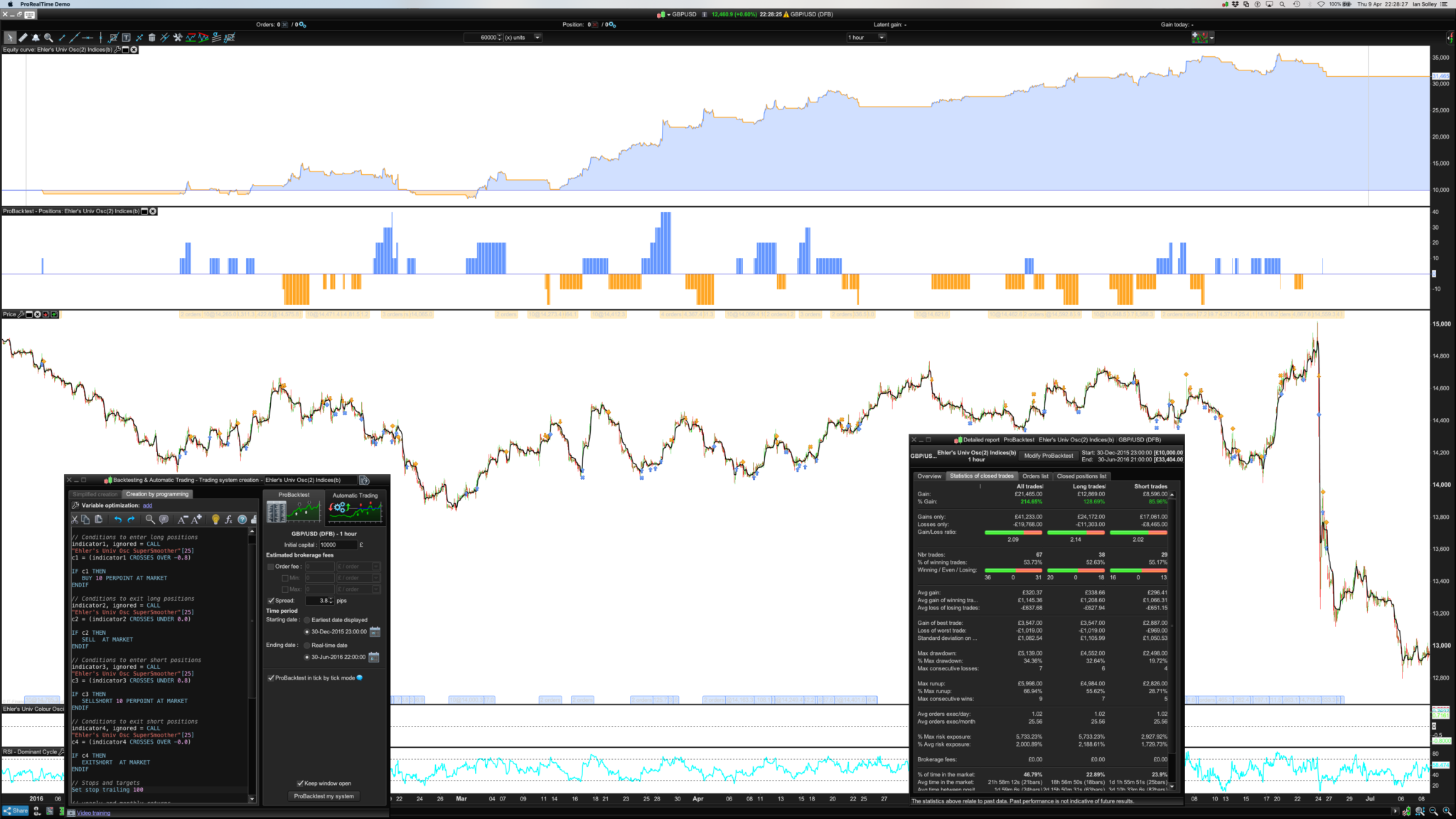Click the text annotation tool
1456x819 pixels.
click(x=126, y=38)
